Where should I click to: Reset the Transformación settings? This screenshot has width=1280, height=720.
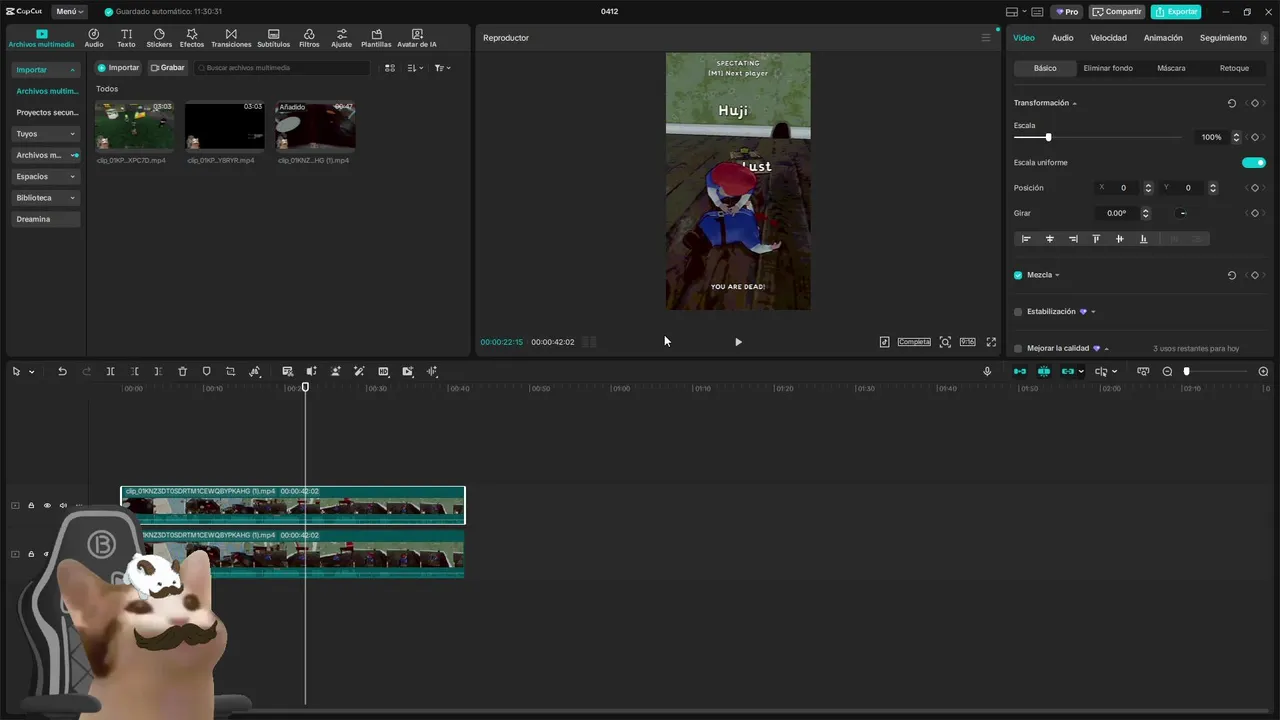[1232, 103]
